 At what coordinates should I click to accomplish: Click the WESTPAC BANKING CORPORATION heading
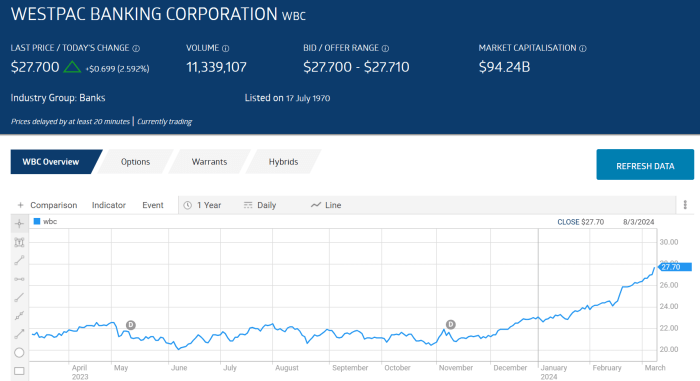click(144, 14)
